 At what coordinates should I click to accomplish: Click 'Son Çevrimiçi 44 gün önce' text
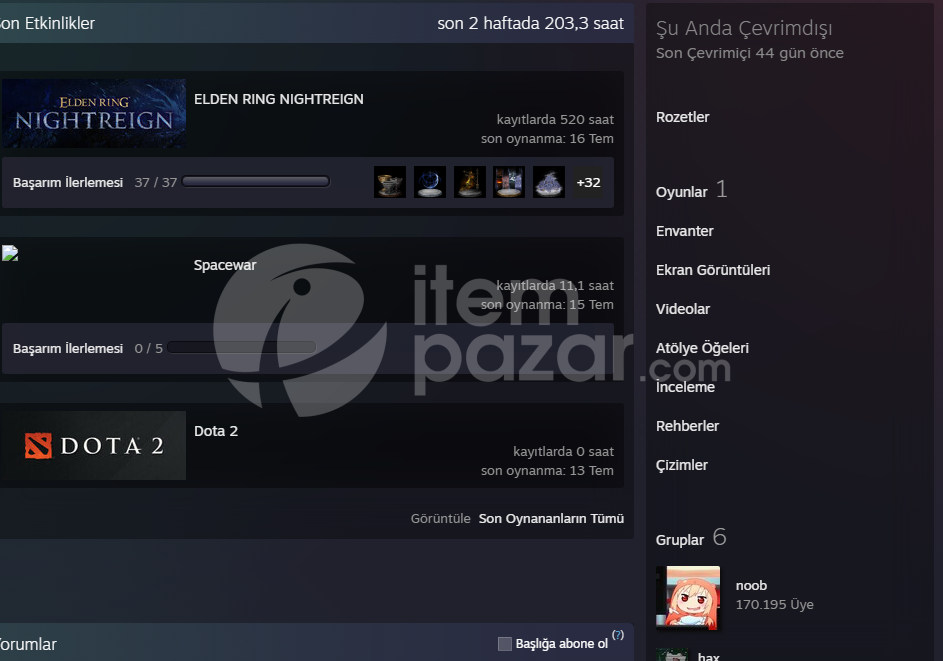(749, 53)
